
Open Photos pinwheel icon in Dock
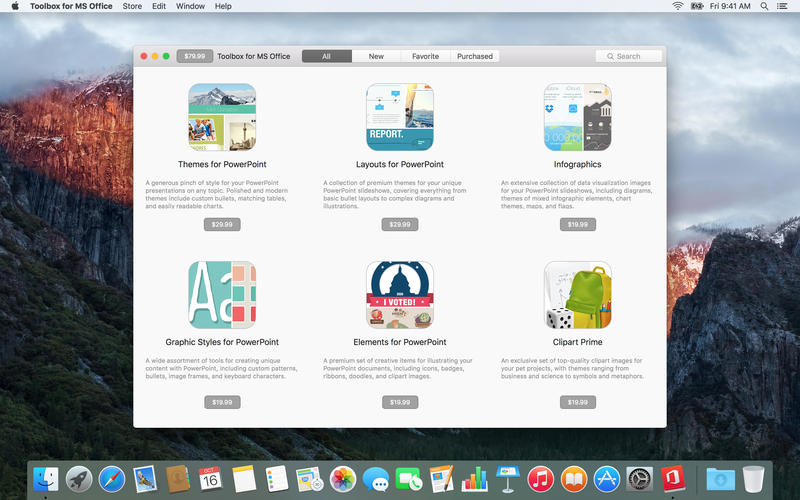pos(343,480)
